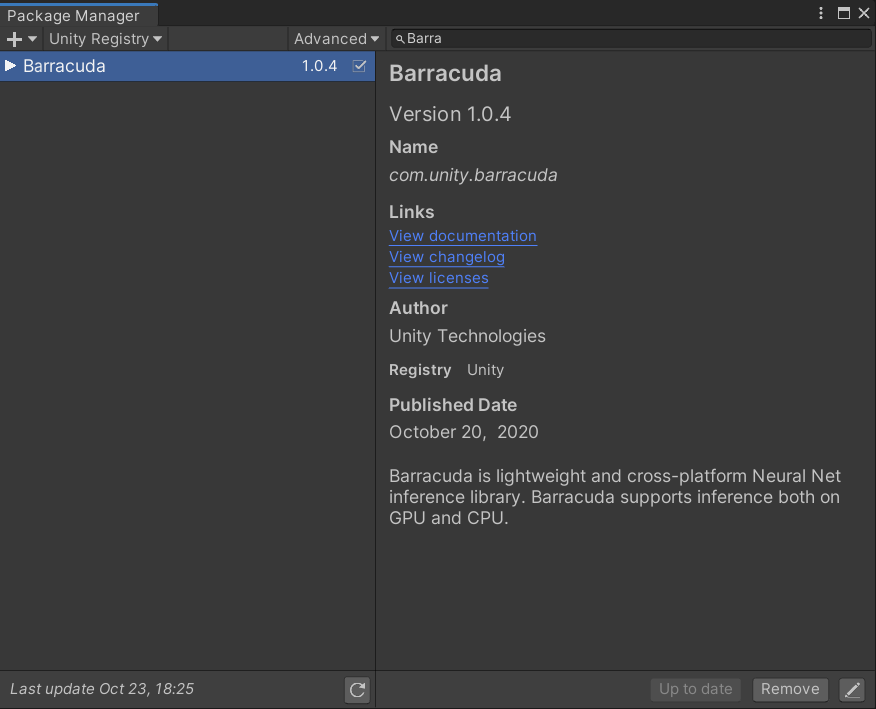Click the plus add package icon
This screenshot has height=709, width=876.
click(14, 39)
